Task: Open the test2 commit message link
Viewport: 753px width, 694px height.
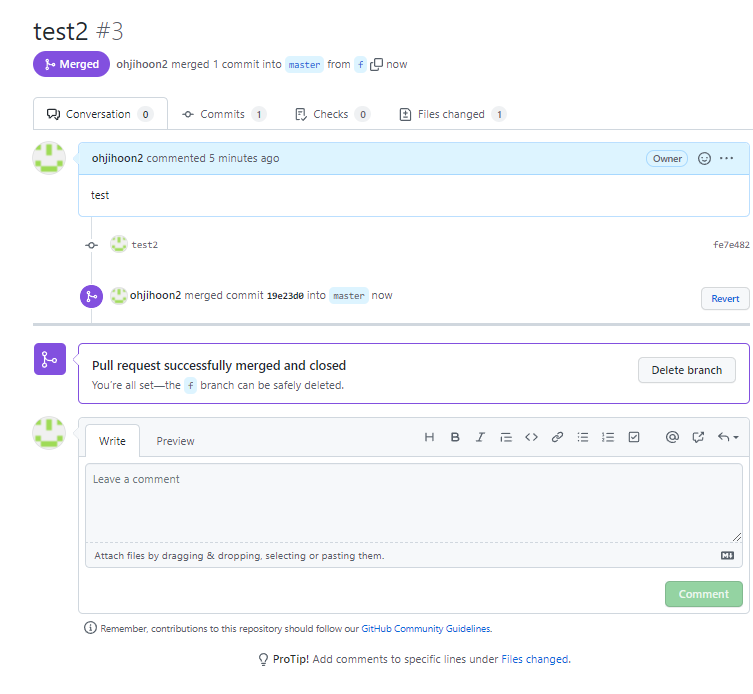Action: [145, 245]
